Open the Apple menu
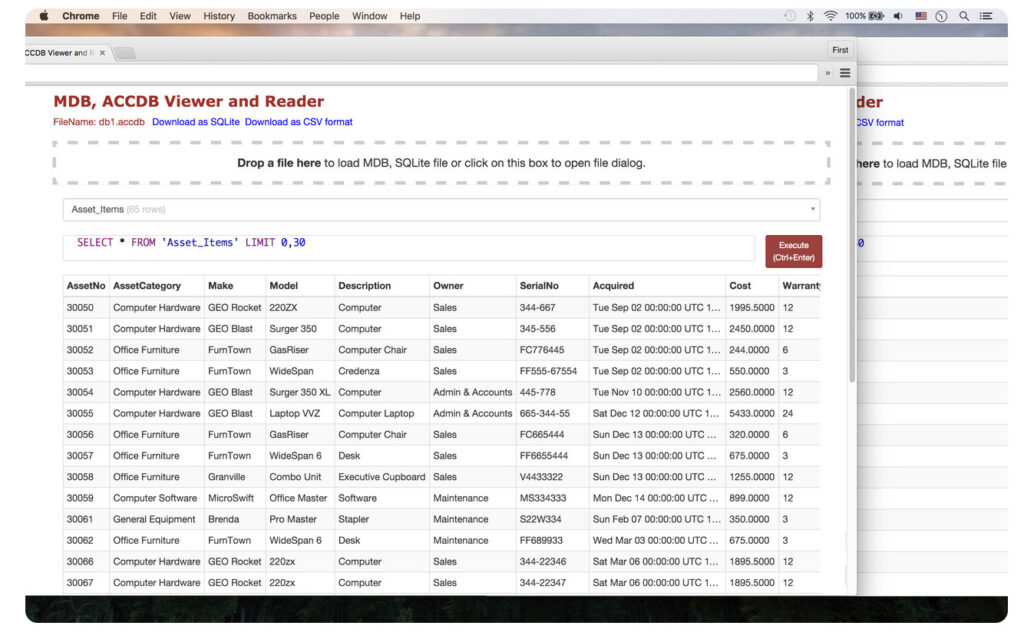The height and width of the screenshot is (639, 1024). point(43,16)
